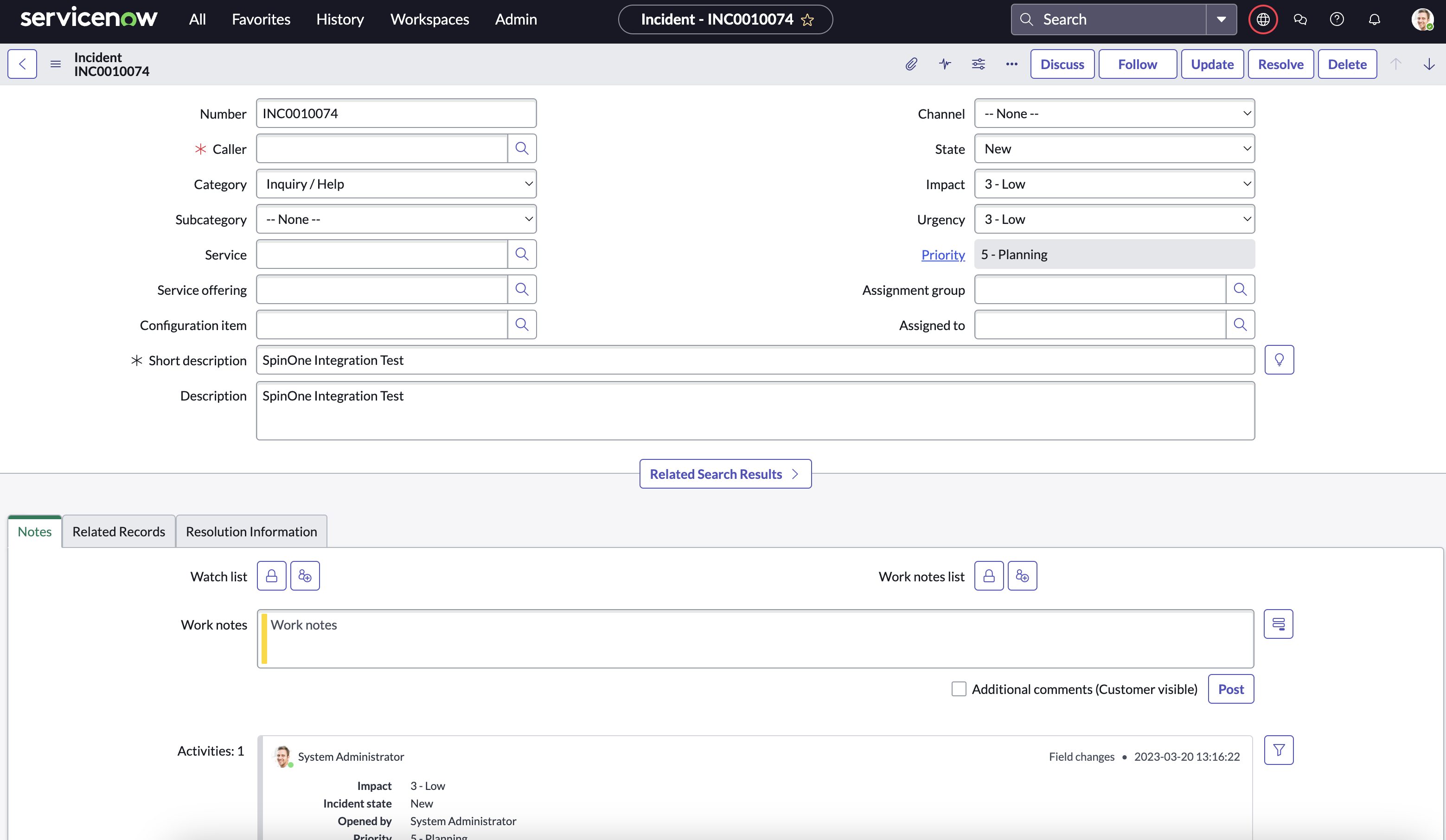Open notifications bell icon
The image size is (1446, 840).
1374,19
